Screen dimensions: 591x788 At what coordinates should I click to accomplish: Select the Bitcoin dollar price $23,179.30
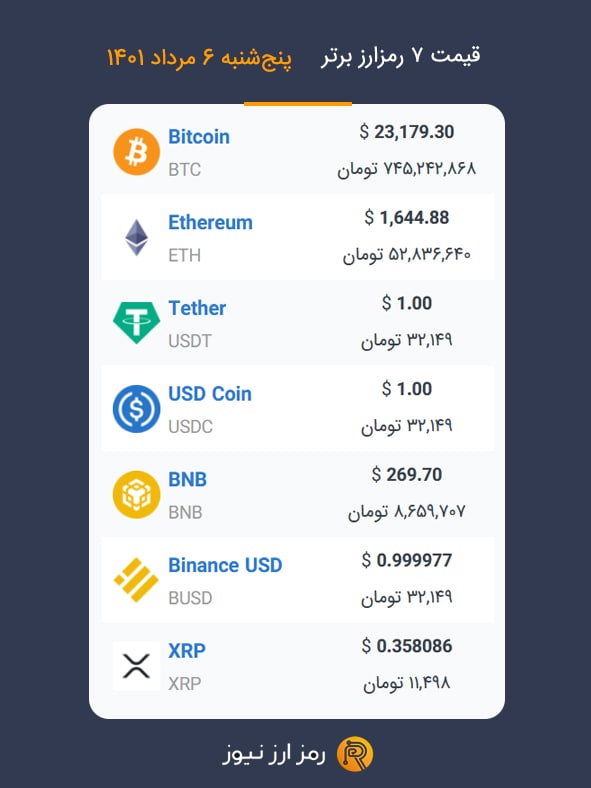coord(407,132)
